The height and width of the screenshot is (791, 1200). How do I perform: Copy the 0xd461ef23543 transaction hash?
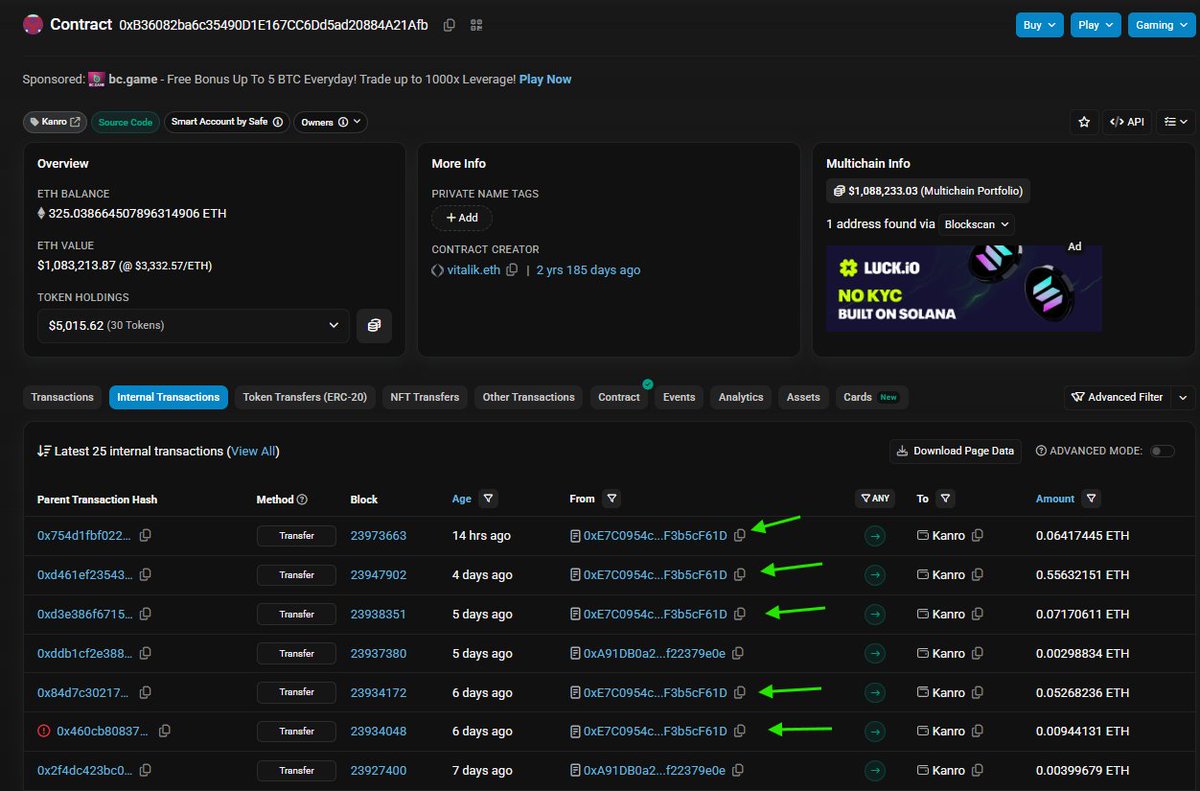[x=146, y=574]
